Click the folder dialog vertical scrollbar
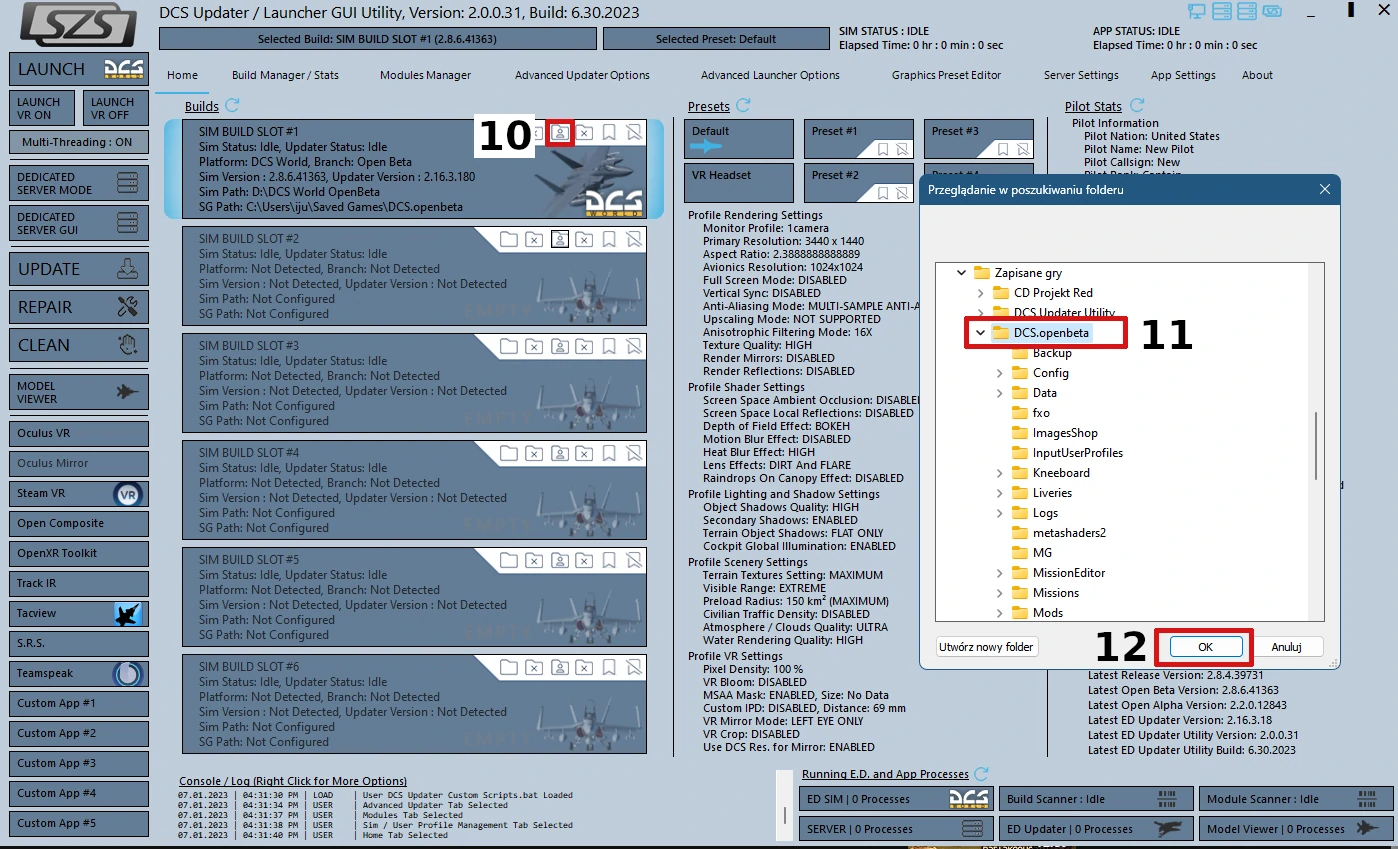This screenshot has height=849, width=1398. point(1316,445)
